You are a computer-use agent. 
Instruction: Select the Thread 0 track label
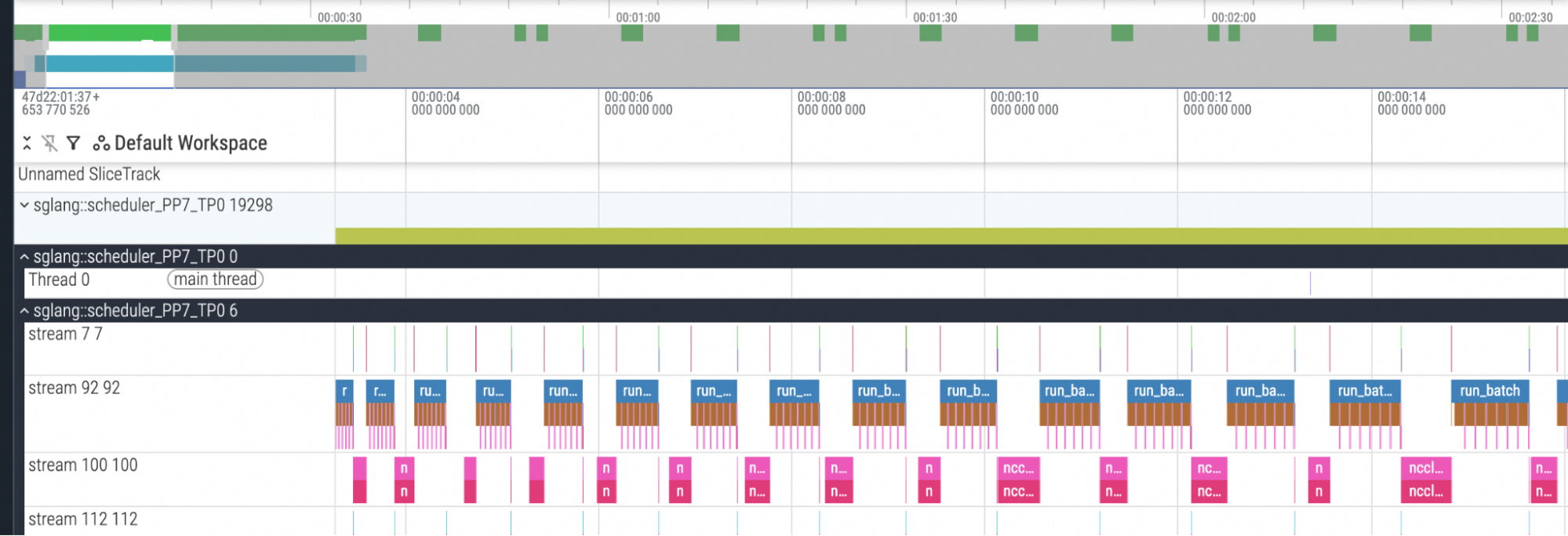(59, 279)
